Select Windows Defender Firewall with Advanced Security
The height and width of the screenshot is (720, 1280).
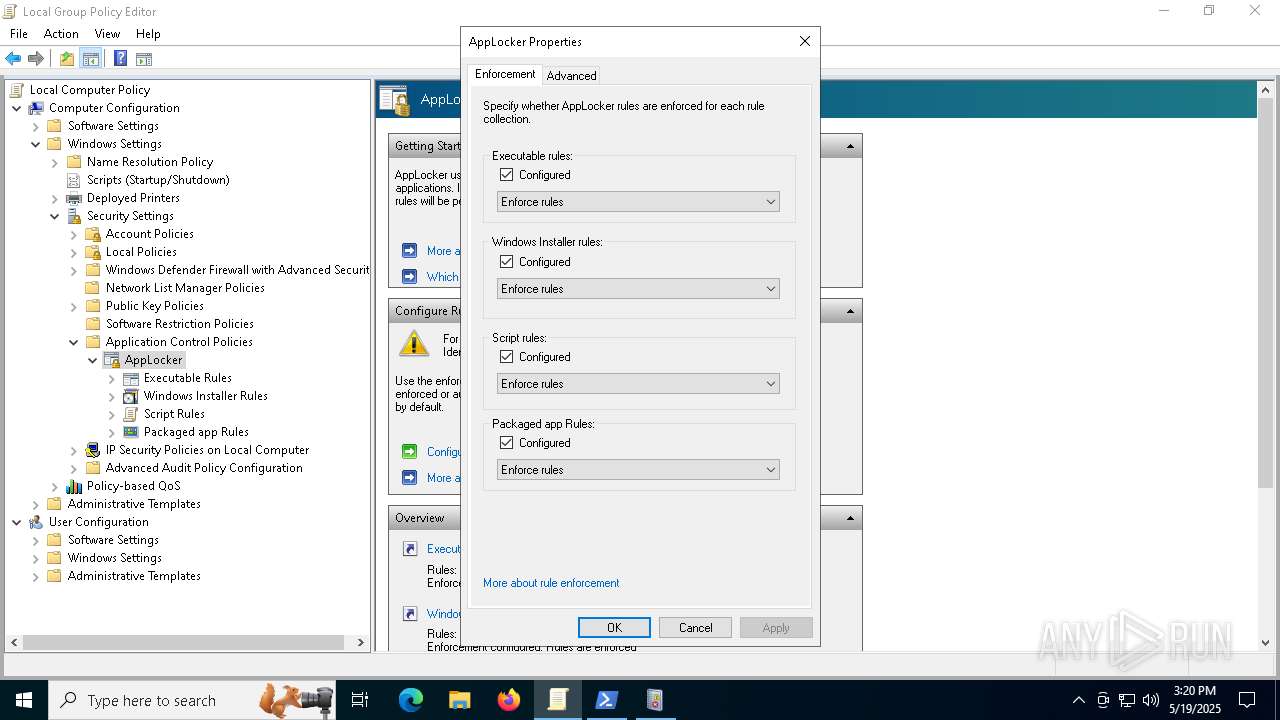click(237, 270)
